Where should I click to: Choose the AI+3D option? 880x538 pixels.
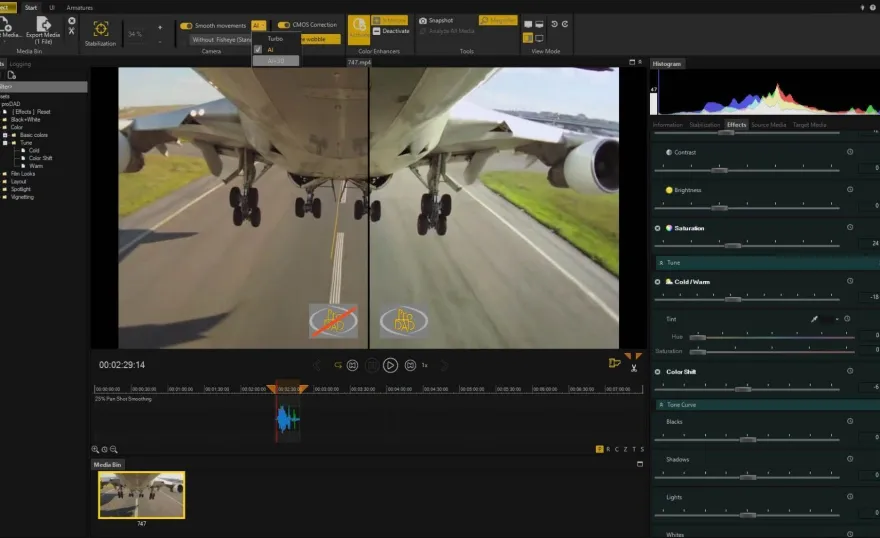tap(276, 61)
